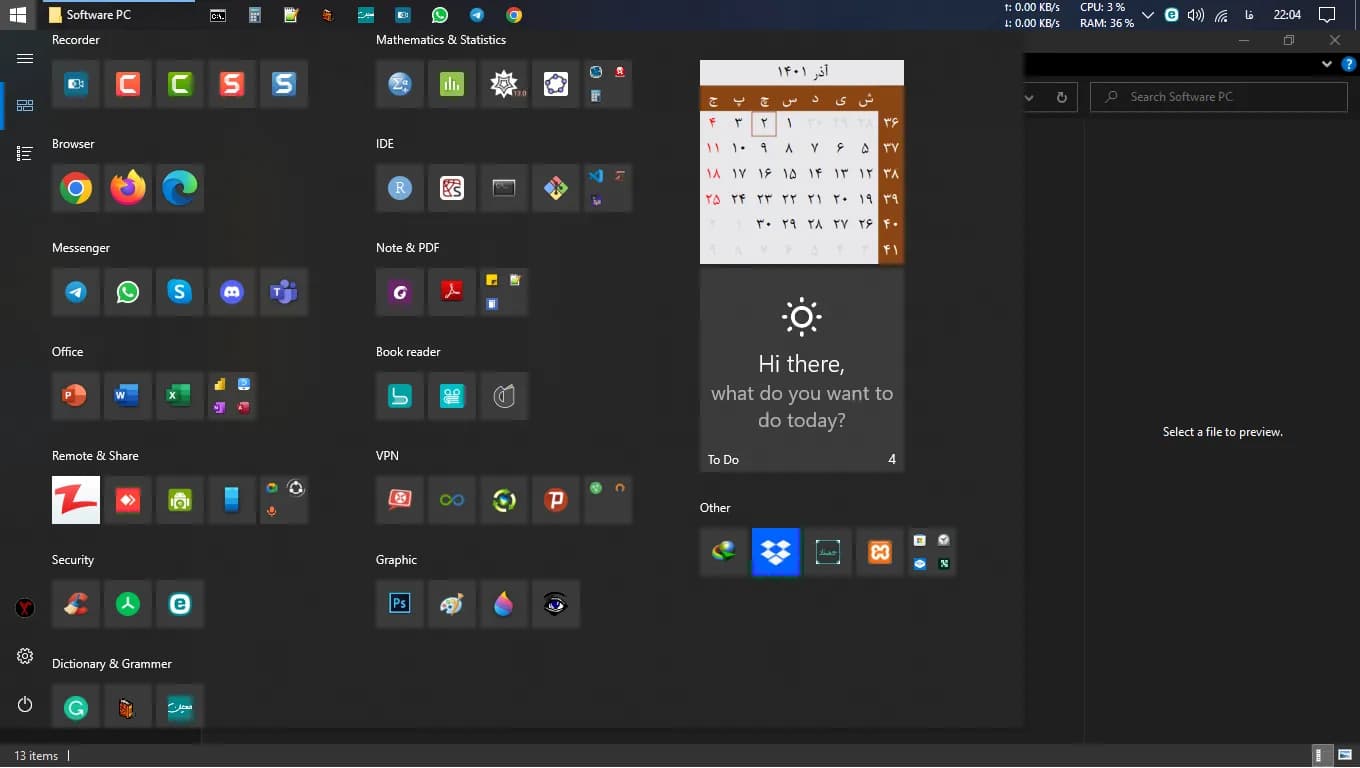
Task: Focus the Search Software PC field
Action: pos(1219,97)
